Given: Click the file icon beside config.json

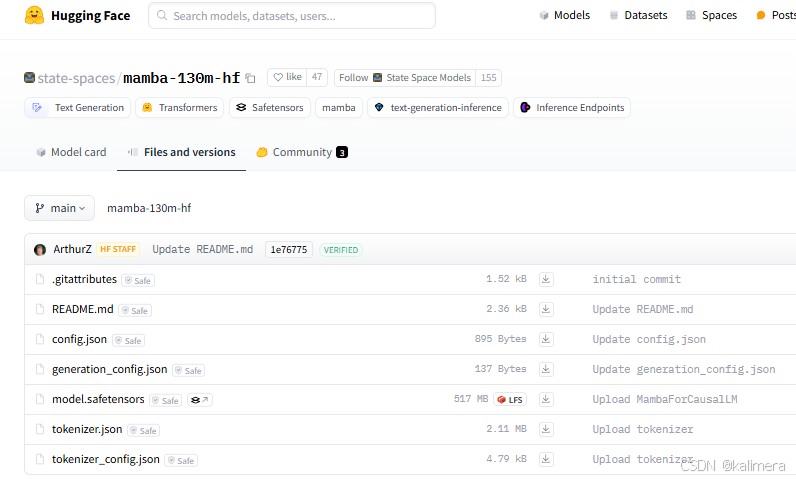Looking at the screenshot, I should click(x=40, y=339).
